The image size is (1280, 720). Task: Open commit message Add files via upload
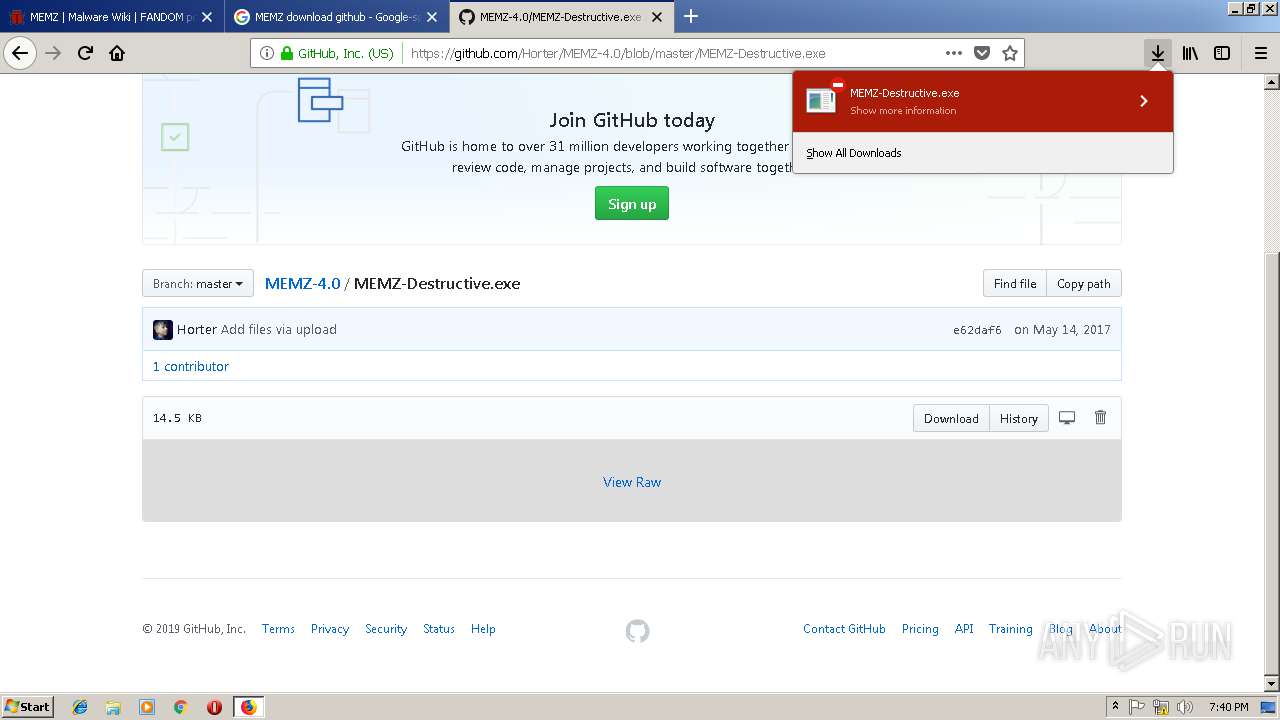point(279,330)
